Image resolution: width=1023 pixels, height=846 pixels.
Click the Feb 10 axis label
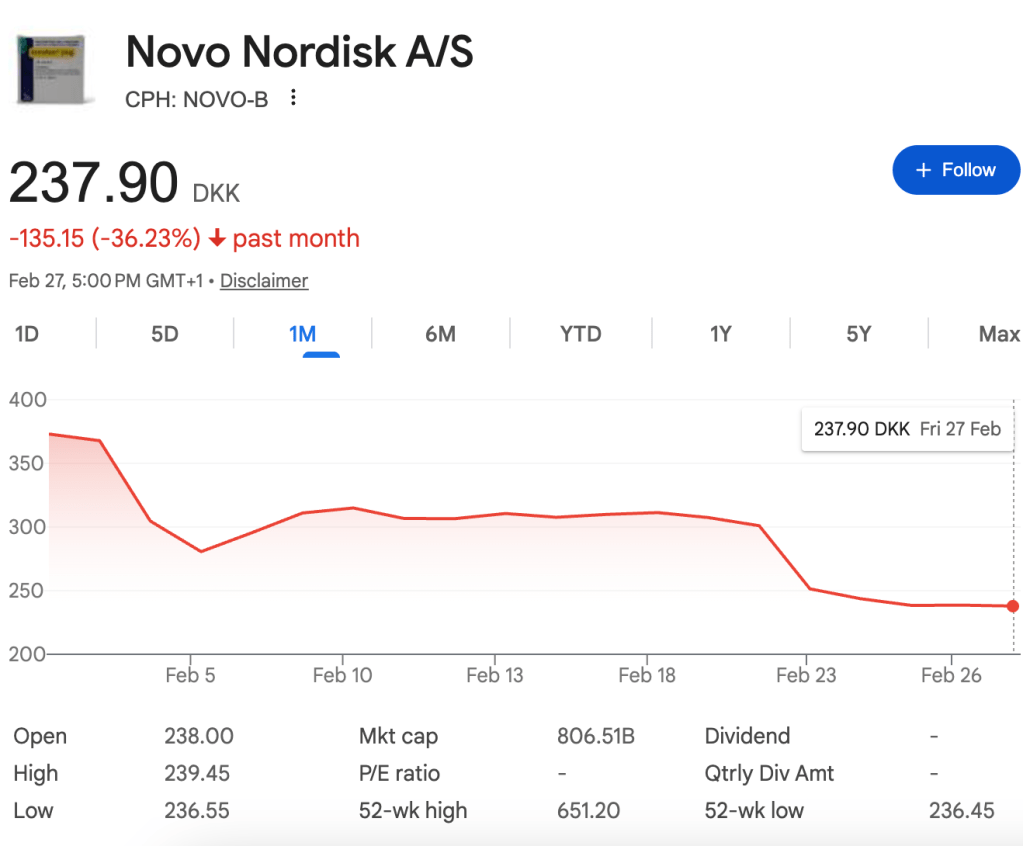click(x=342, y=675)
